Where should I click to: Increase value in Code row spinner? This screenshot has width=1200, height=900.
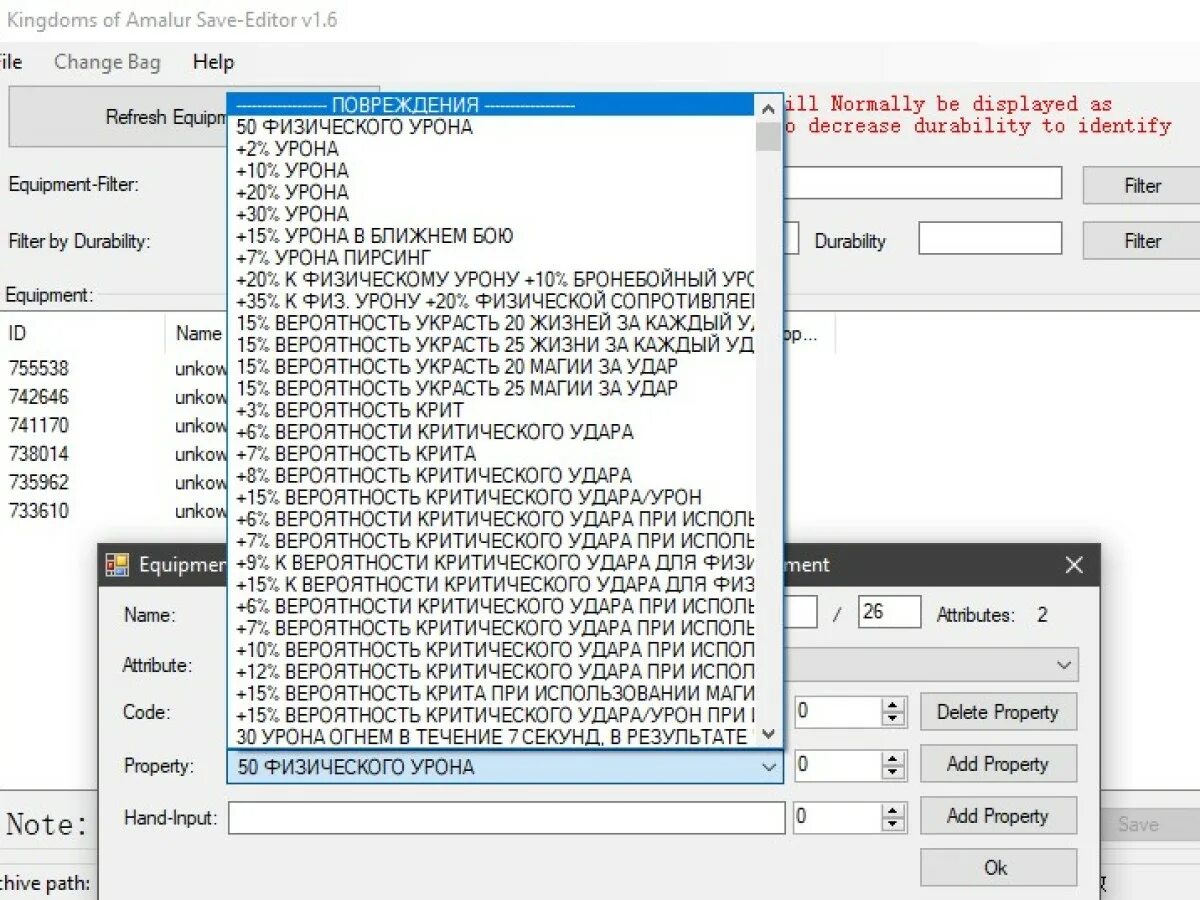coord(892,705)
